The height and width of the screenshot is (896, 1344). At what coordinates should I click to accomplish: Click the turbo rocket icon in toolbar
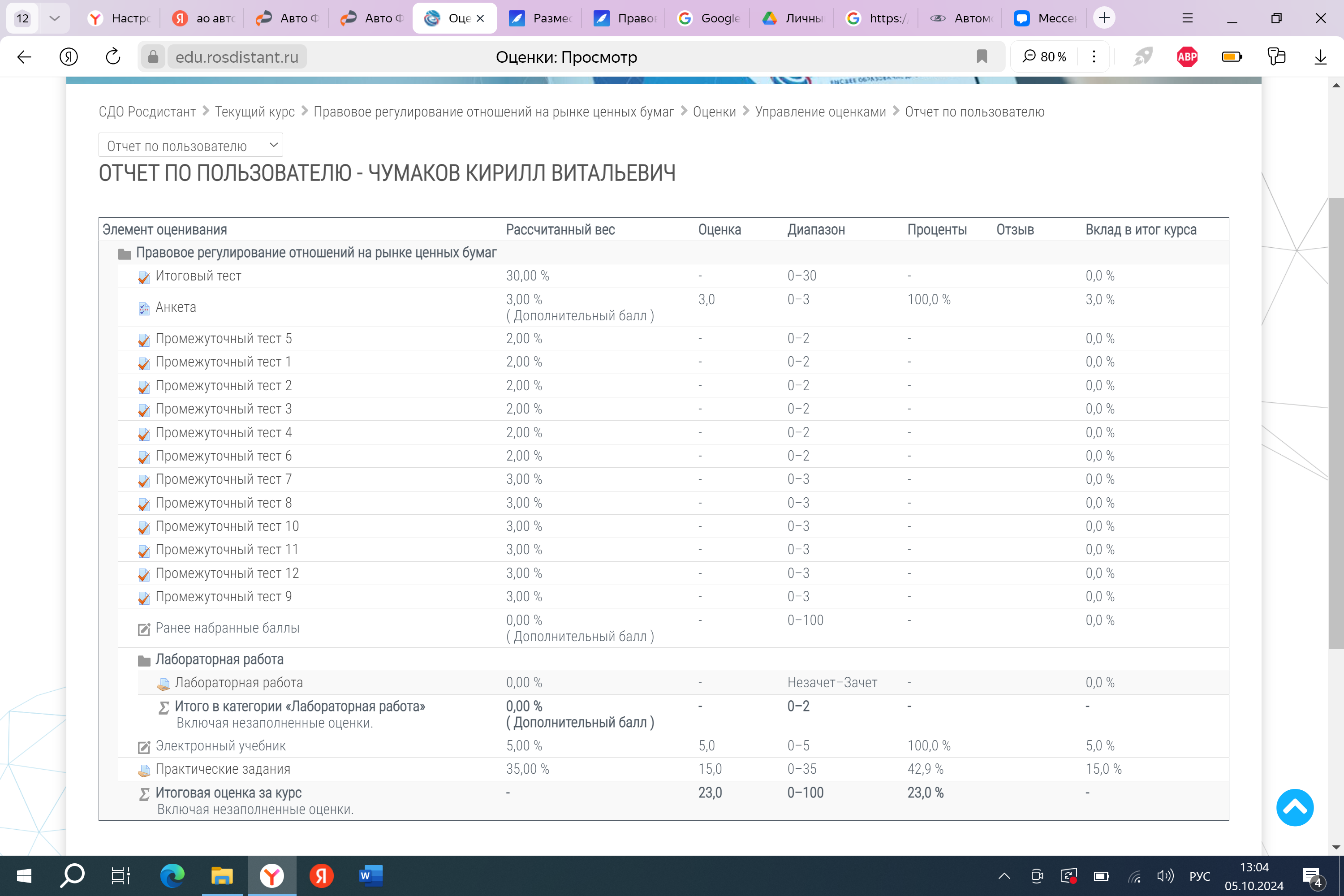[x=1143, y=56]
